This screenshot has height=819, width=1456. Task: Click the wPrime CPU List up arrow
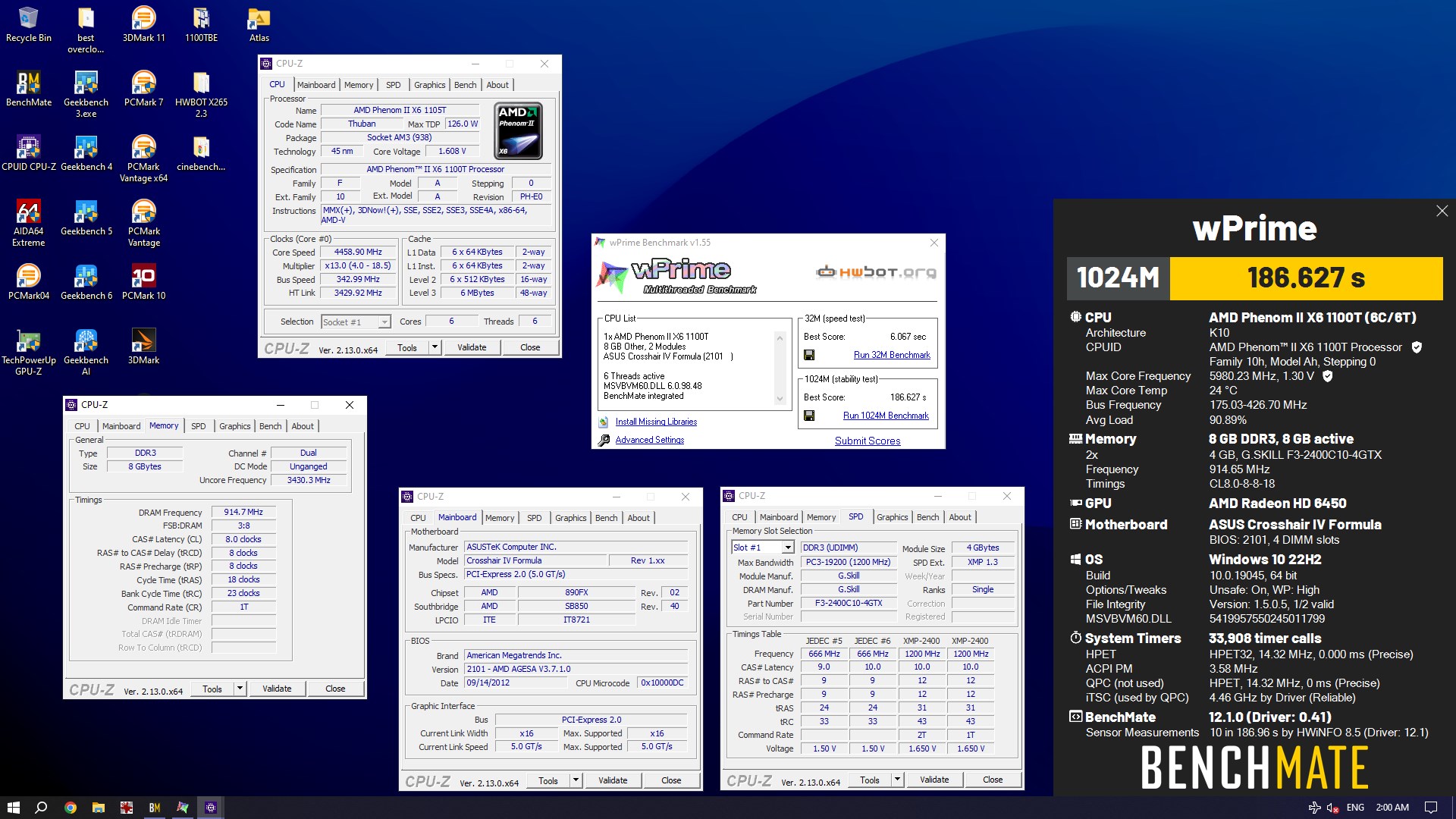pyautogui.click(x=780, y=338)
